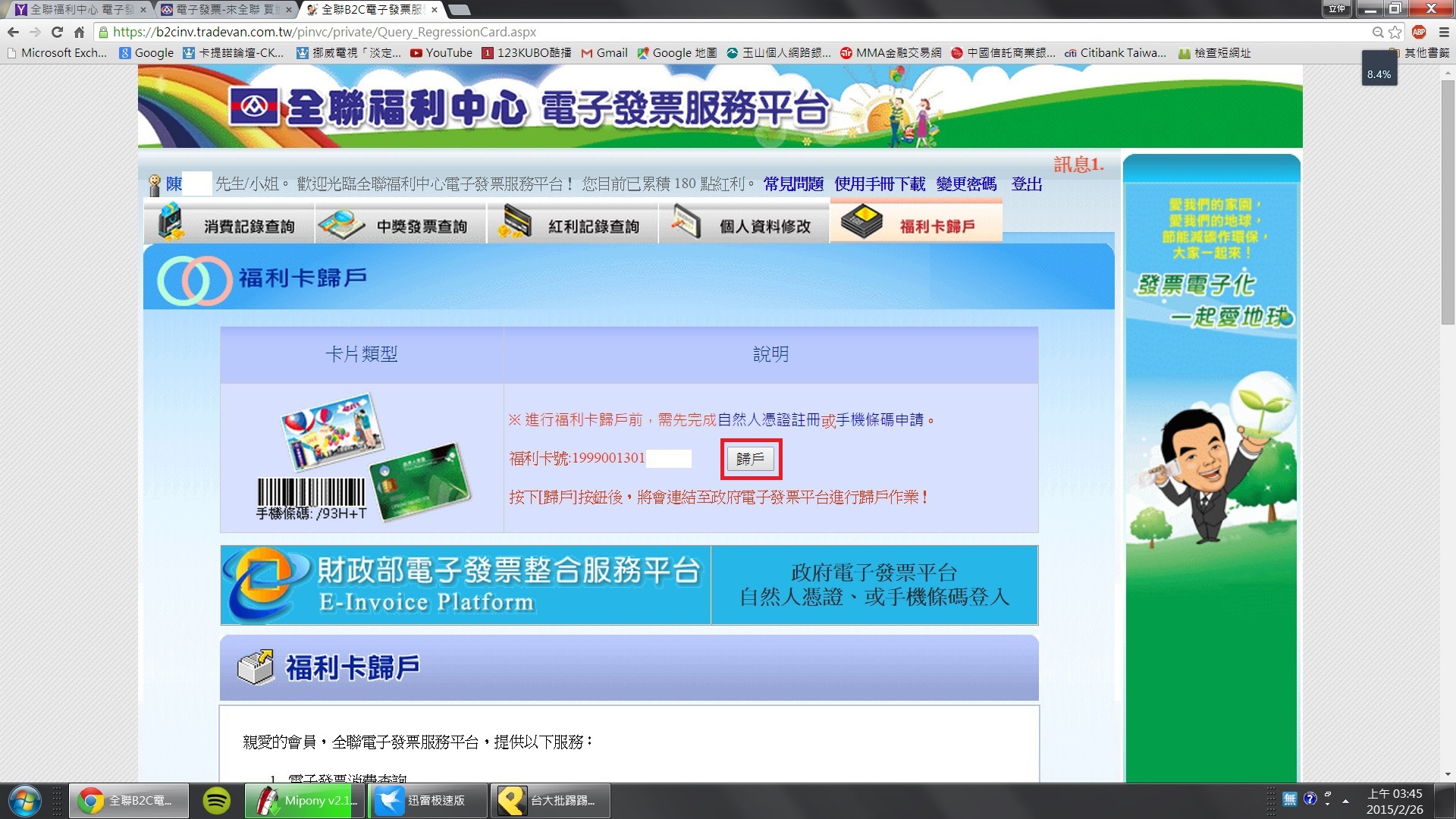Click 登出 logout link

pos(1027,184)
